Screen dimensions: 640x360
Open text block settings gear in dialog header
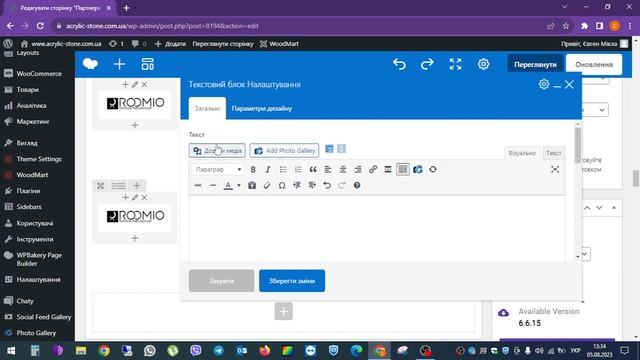tap(544, 84)
